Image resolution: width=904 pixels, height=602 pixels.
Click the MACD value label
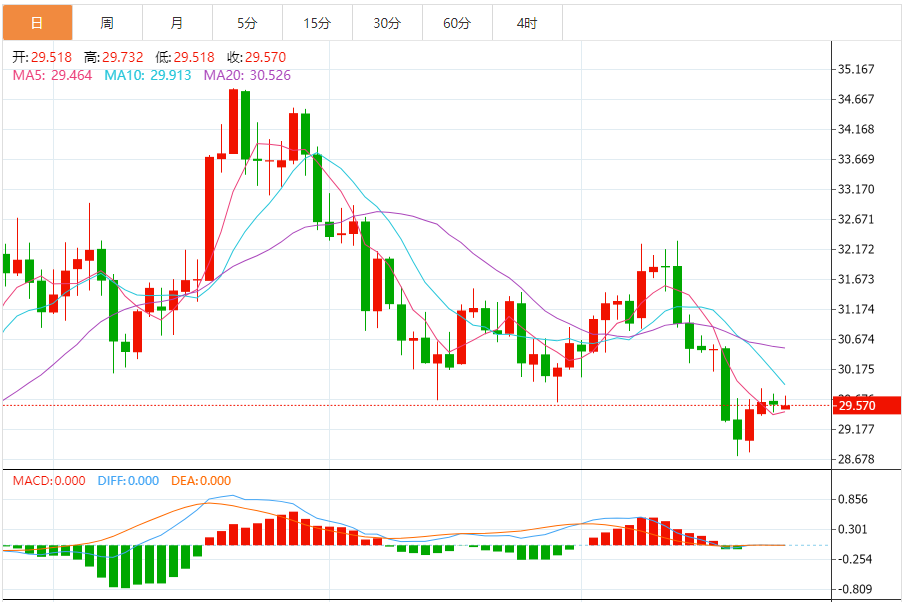(x=49, y=480)
